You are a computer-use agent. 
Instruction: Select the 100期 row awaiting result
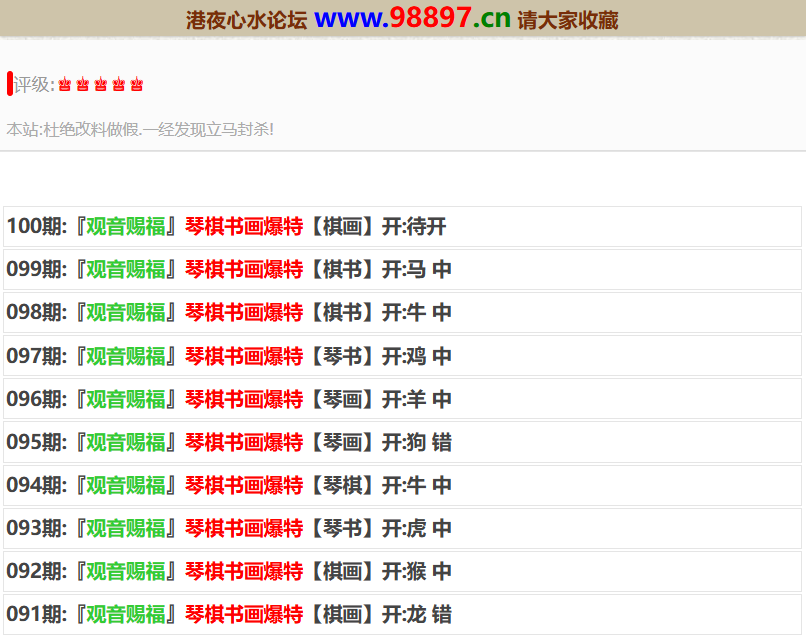402,227
